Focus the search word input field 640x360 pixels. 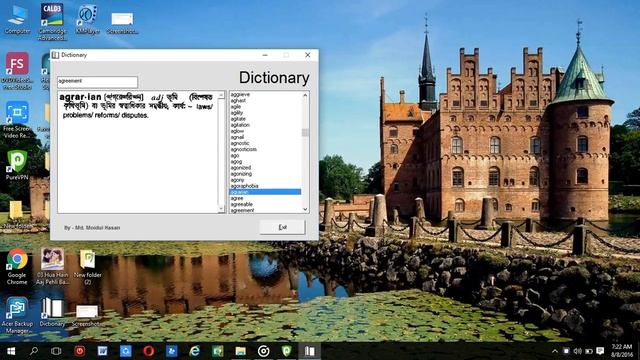tap(98, 82)
